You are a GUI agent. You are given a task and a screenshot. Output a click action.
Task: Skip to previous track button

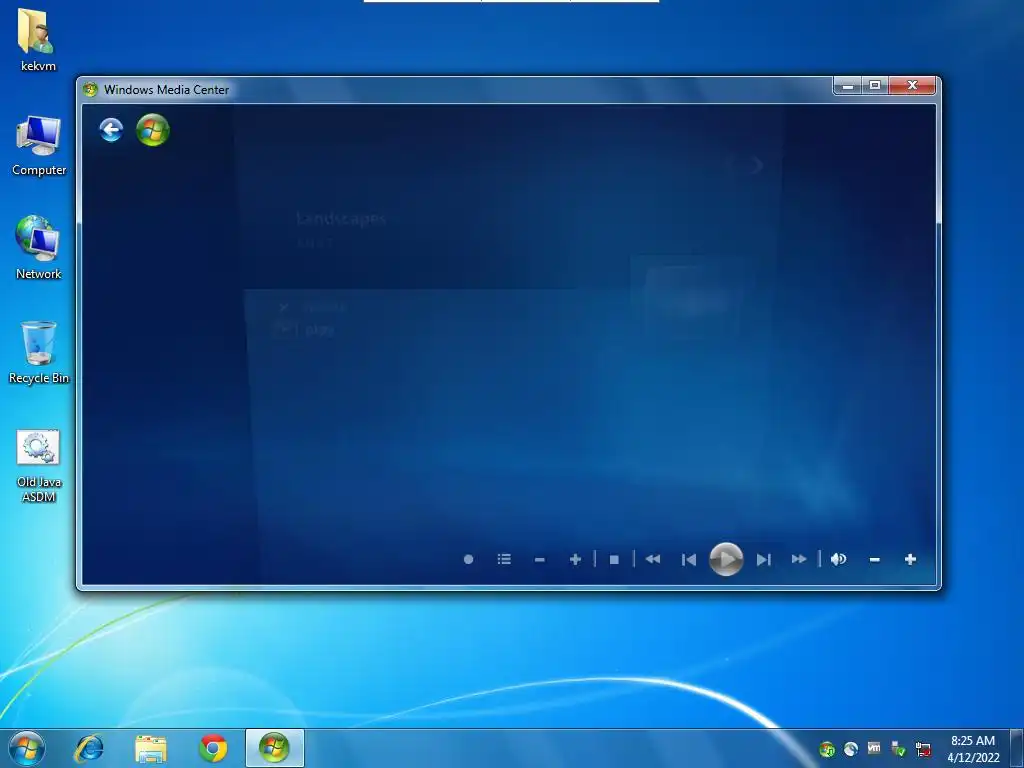pos(689,560)
